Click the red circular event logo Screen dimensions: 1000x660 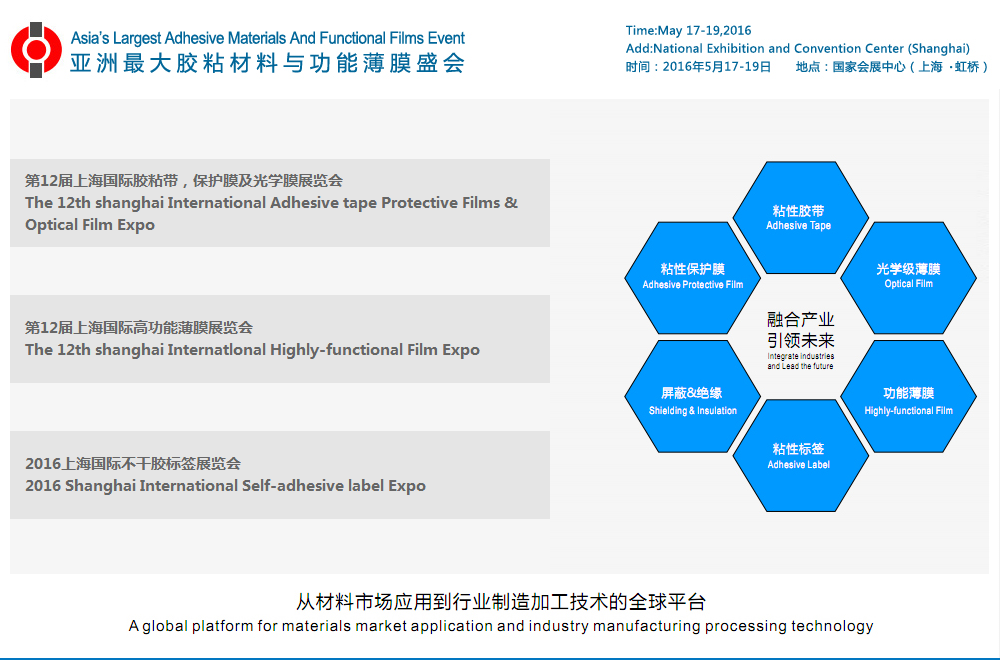(36, 50)
